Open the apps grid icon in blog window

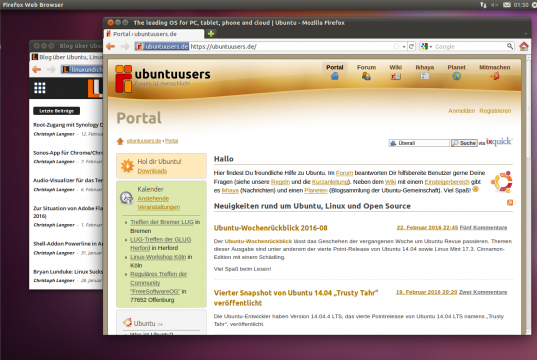(40, 88)
